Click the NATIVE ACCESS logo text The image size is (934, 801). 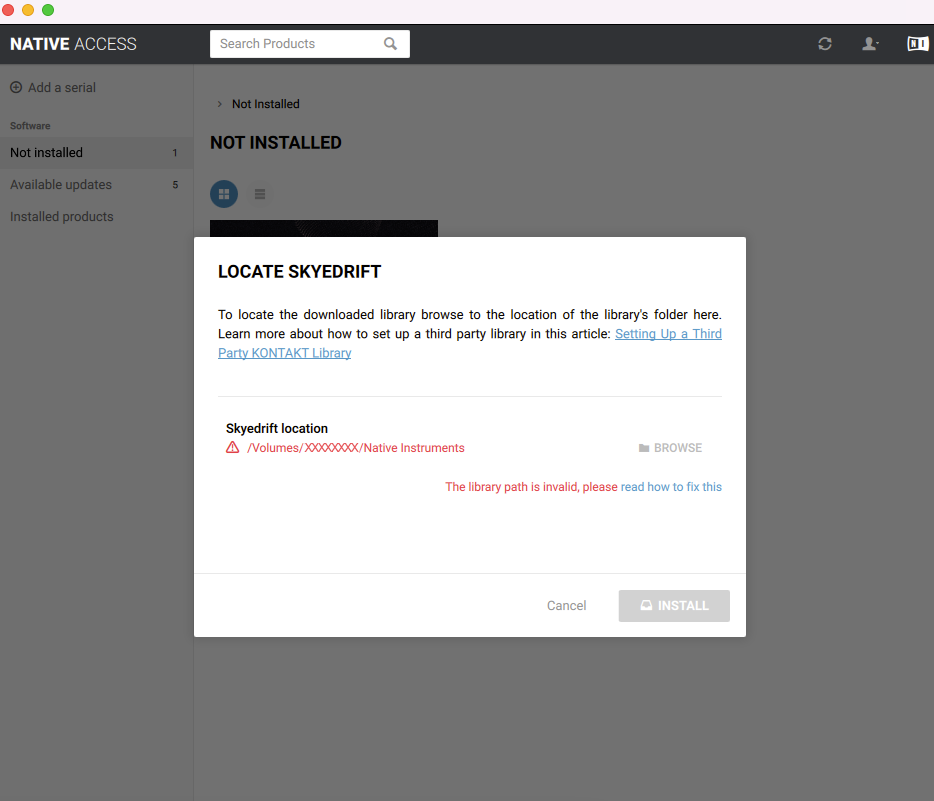click(x=73, y=44)
